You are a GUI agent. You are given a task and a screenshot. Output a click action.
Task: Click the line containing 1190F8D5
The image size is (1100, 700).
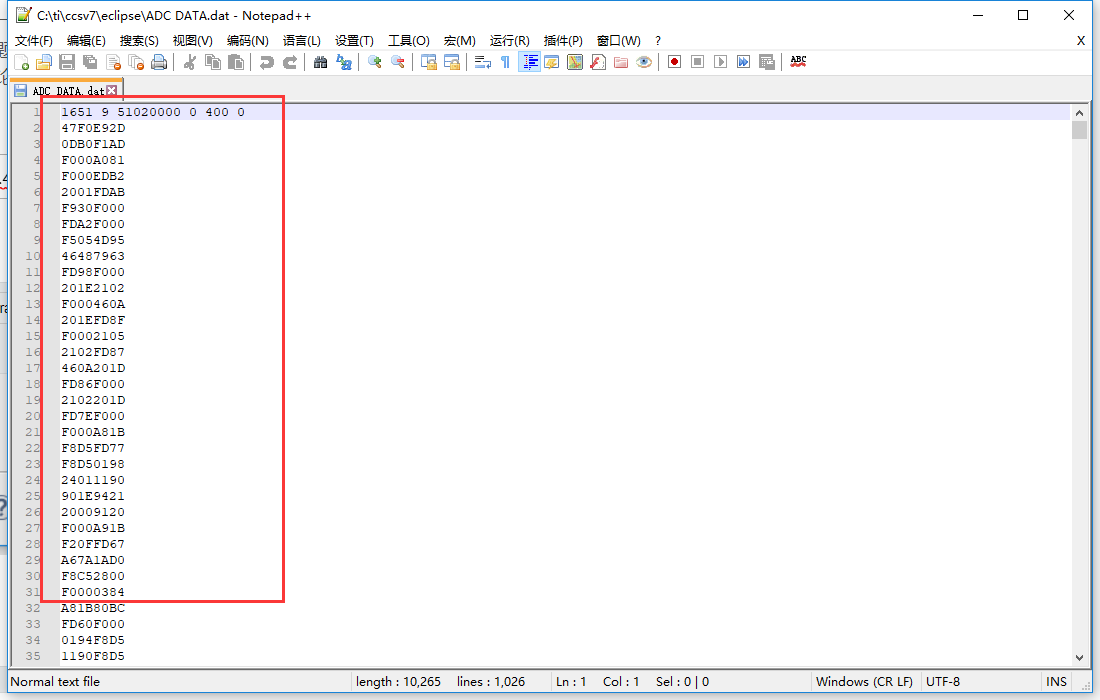click(93, 657)
